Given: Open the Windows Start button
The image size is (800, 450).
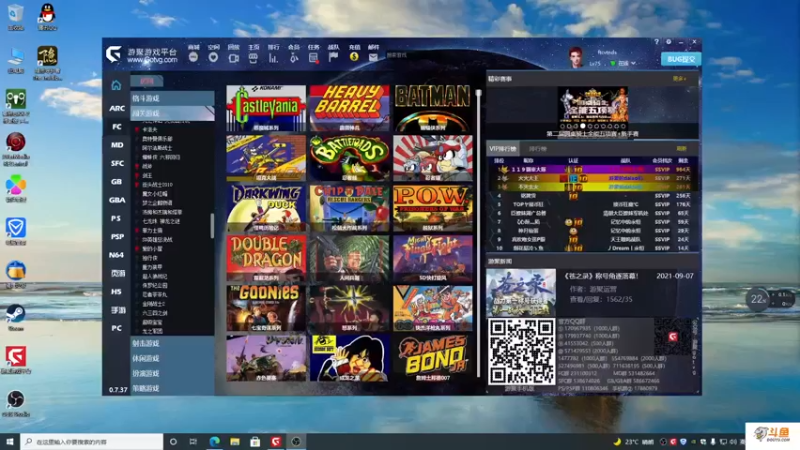Looking at the screenshot, I should [x=10, y=441].
